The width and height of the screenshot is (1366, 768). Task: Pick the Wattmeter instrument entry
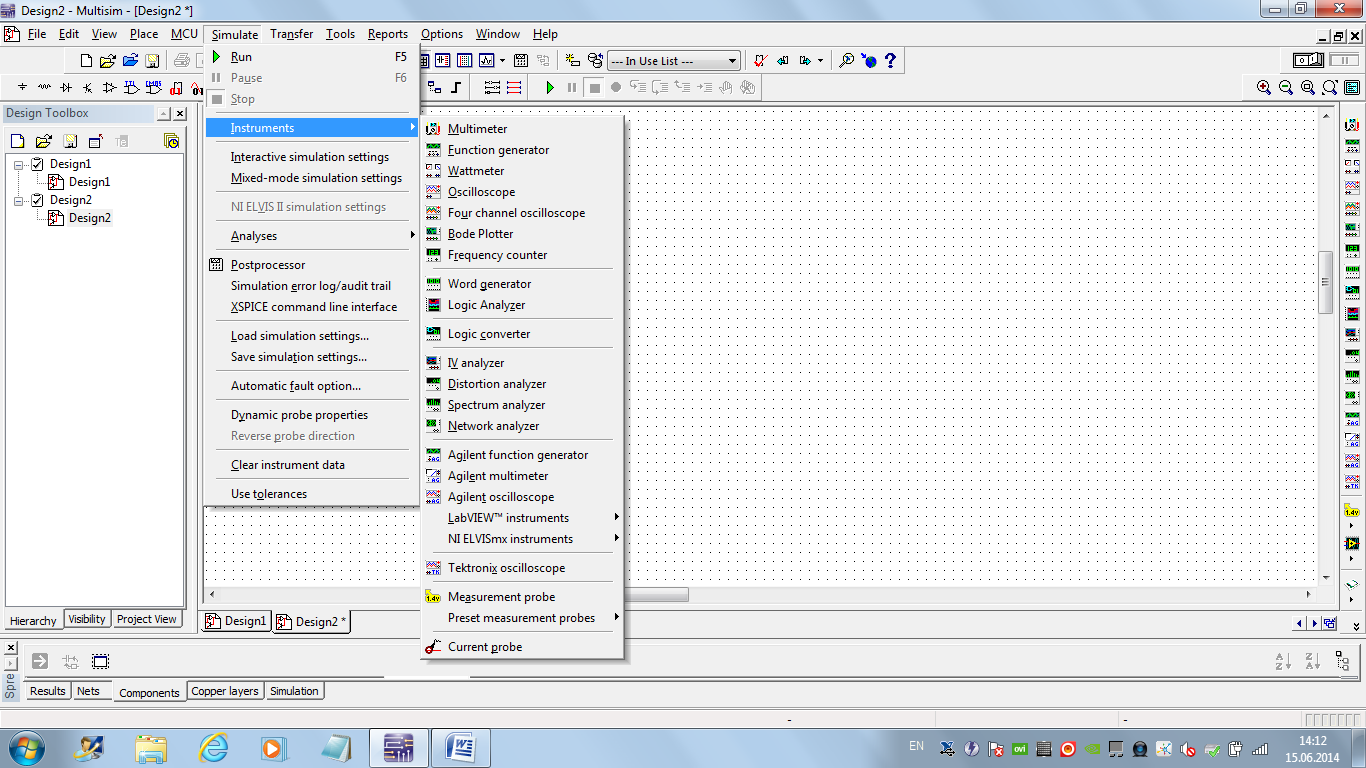522,171
